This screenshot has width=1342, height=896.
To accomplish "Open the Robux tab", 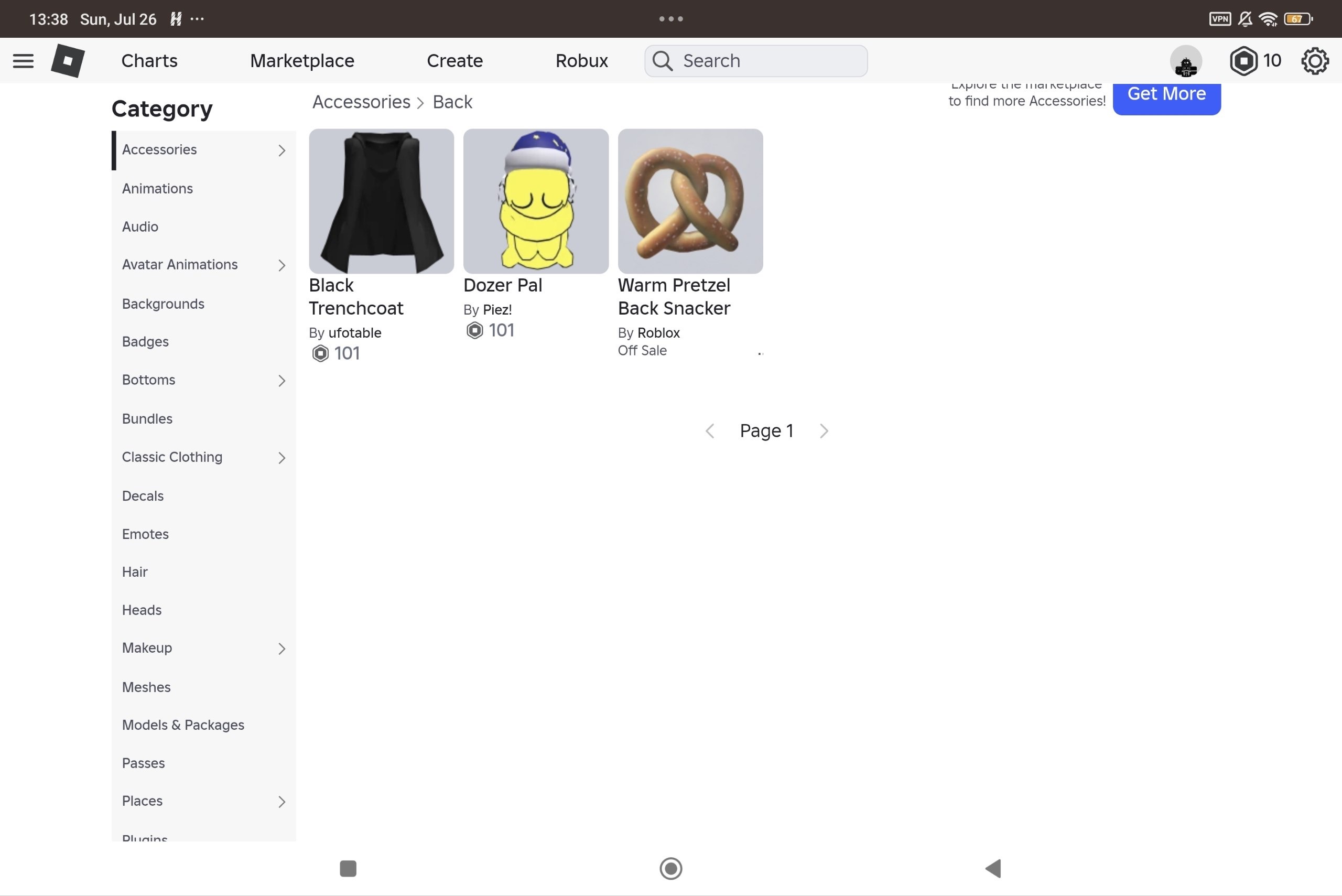I will click(x=581, y=61).
